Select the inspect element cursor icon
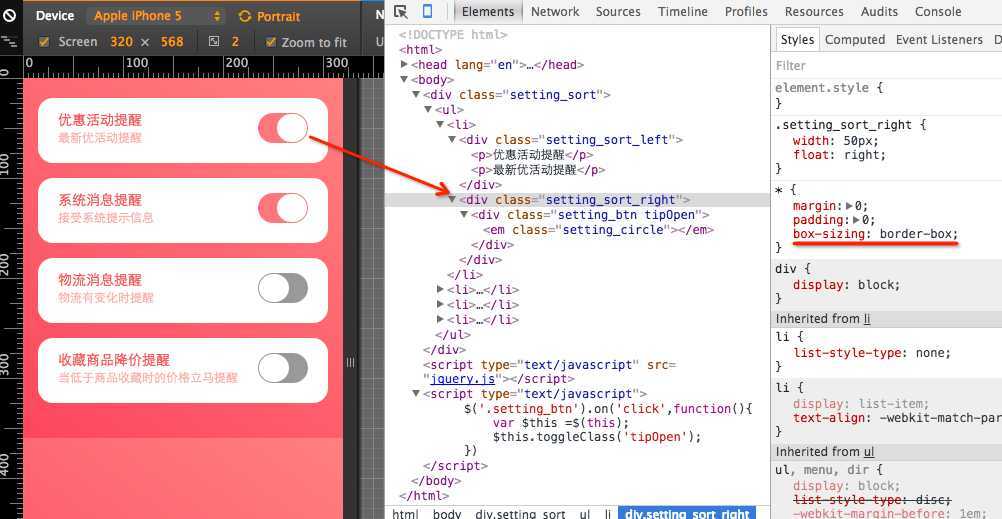Screen dimensions: 1002x519 tap(401, 12)
